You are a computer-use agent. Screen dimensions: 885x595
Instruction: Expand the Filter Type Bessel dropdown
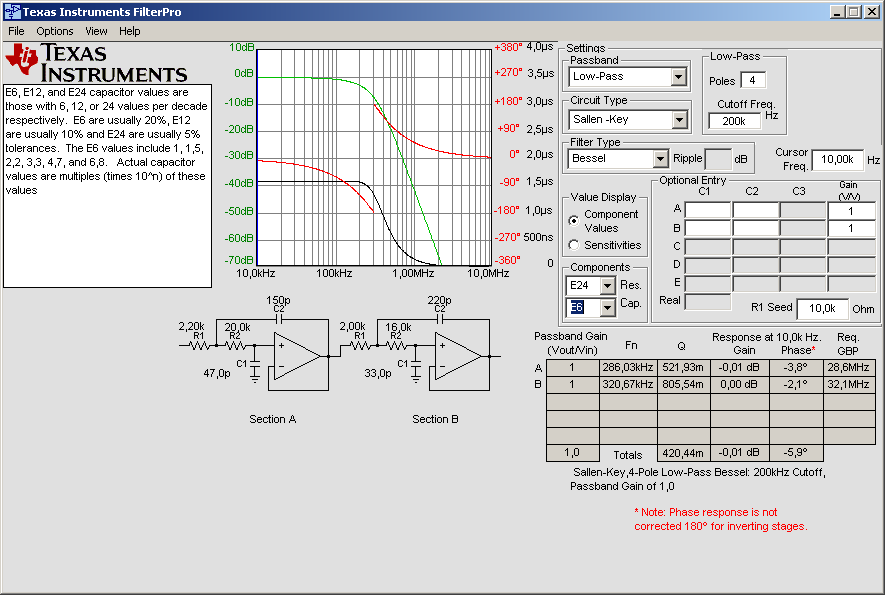coord(660,159)
